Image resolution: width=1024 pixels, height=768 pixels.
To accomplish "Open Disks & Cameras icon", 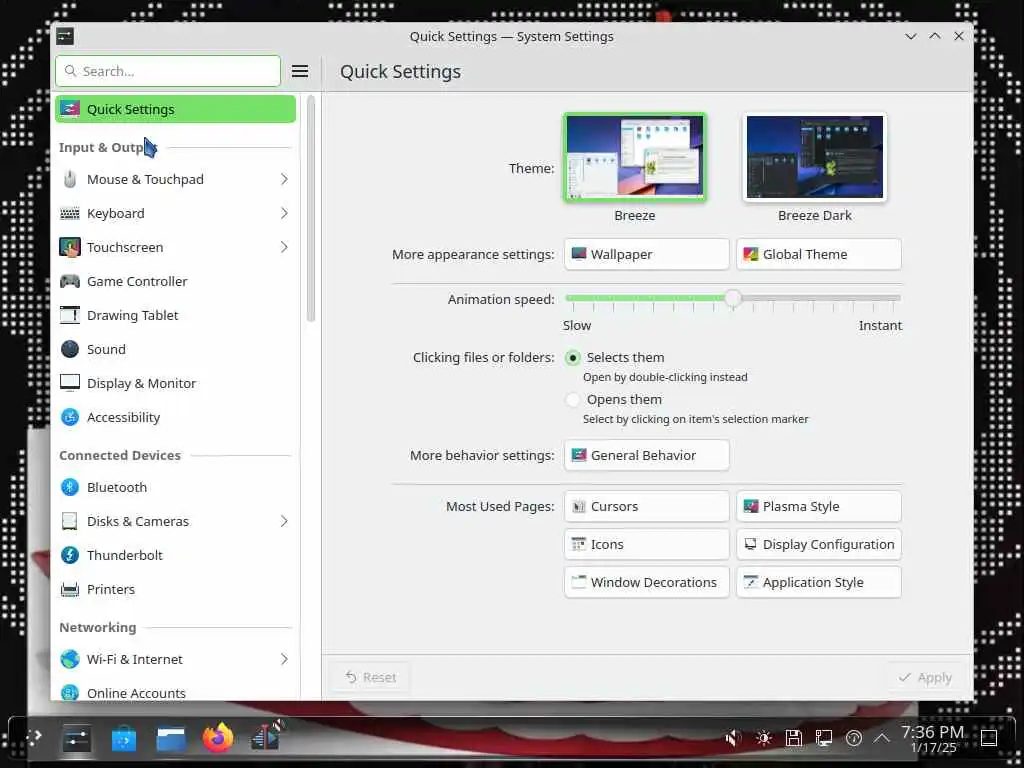I will click(x=70, y=521).
